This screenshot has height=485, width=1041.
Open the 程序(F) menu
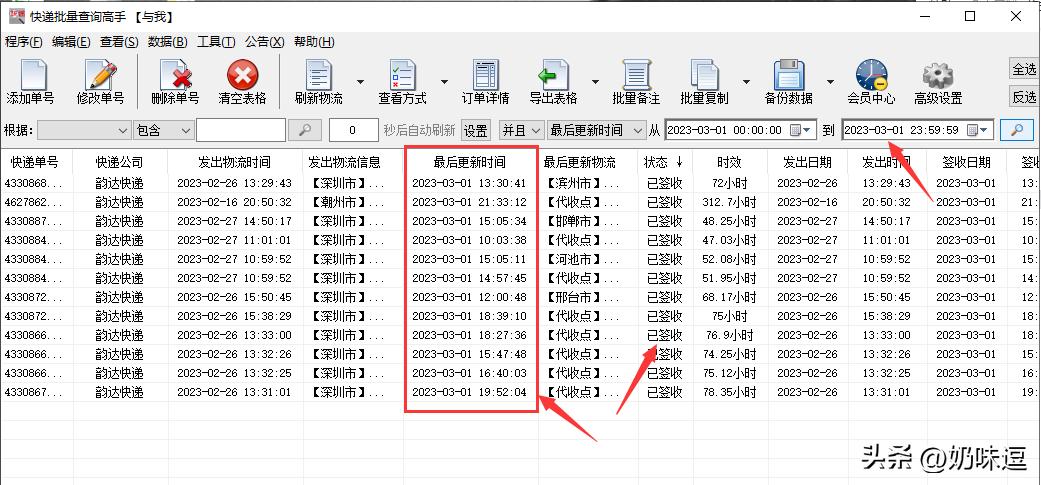[x=23, y=42]
